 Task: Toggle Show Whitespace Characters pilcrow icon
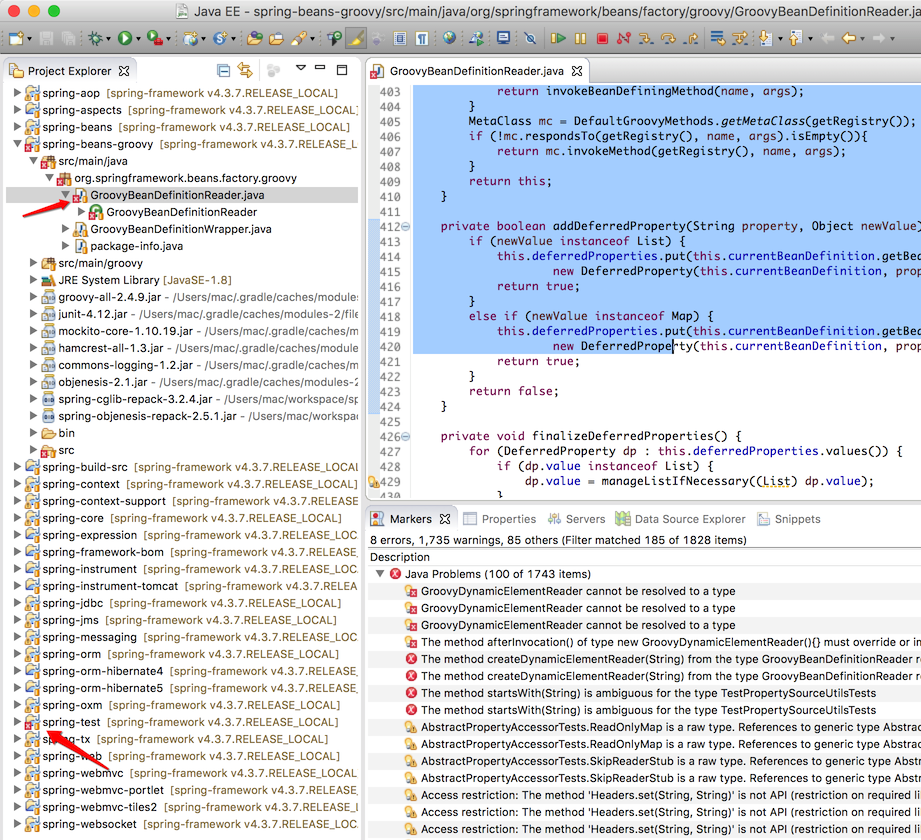421,39
